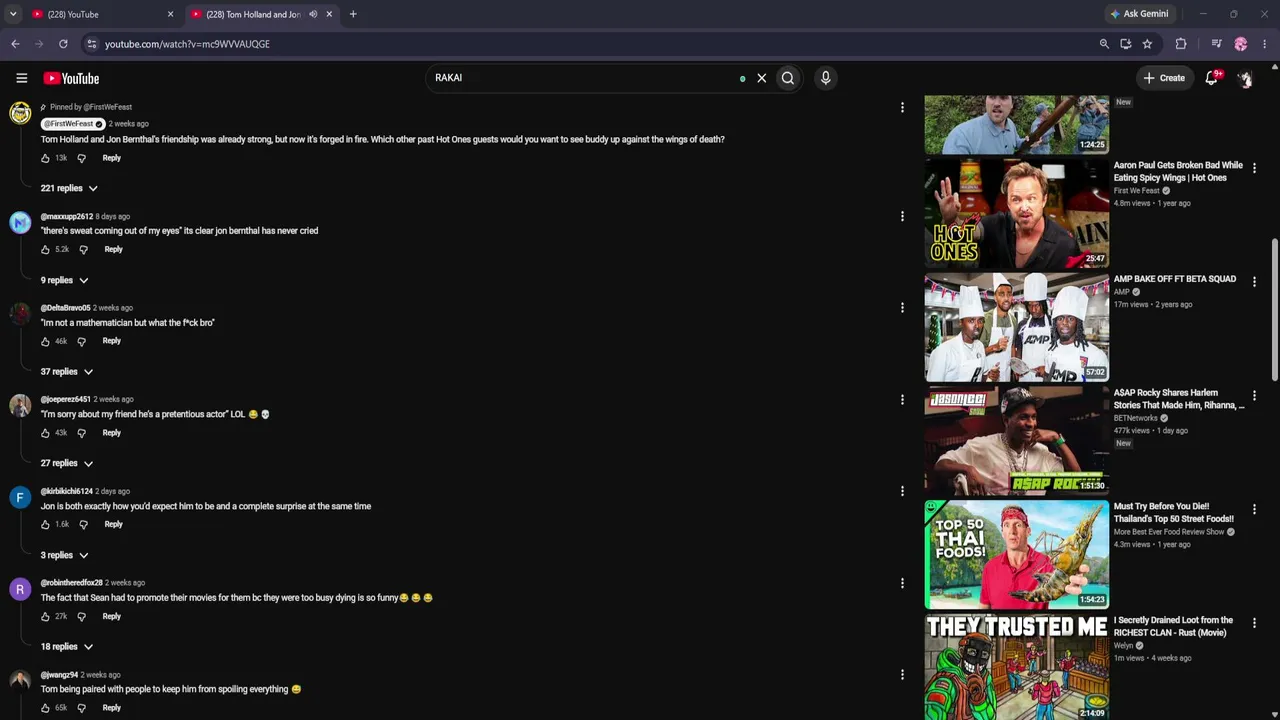
Task: Click the Create button
Action: point(1164,78)
